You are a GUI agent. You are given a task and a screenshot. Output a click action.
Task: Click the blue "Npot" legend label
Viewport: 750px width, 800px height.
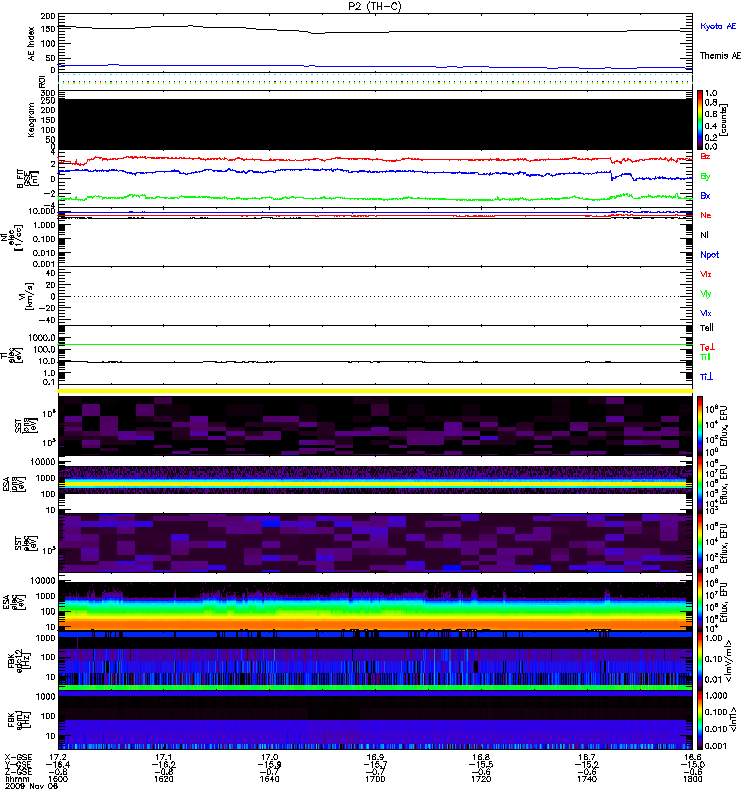tap(709, 255)
